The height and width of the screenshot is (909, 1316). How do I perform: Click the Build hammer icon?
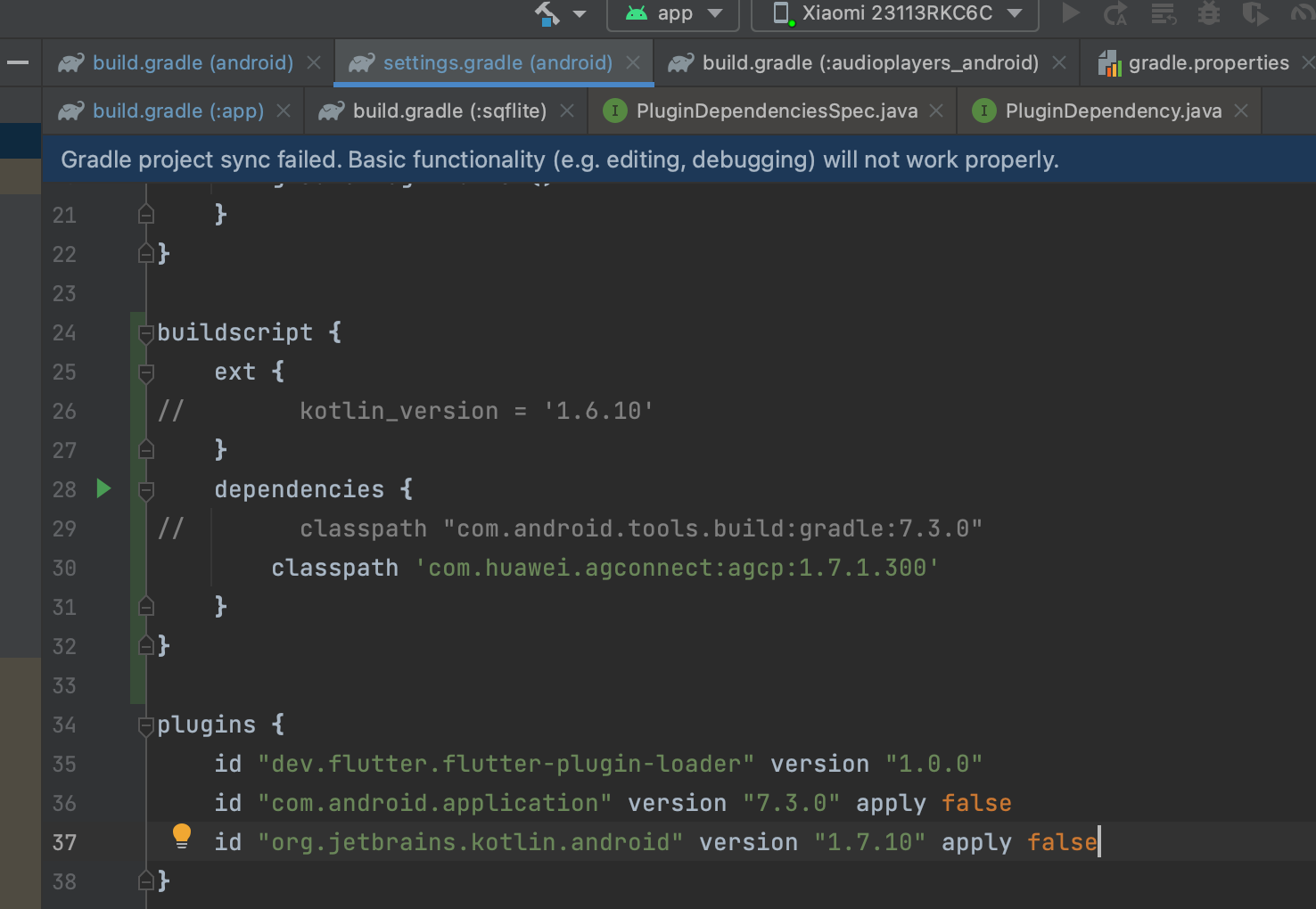pos(547,13)
